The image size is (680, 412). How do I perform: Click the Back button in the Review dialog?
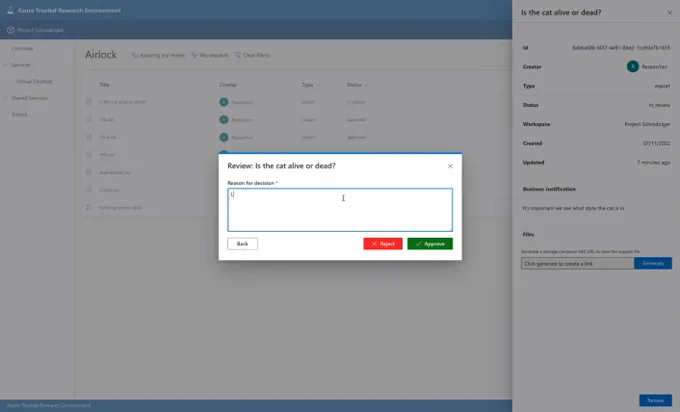[242, 244]
